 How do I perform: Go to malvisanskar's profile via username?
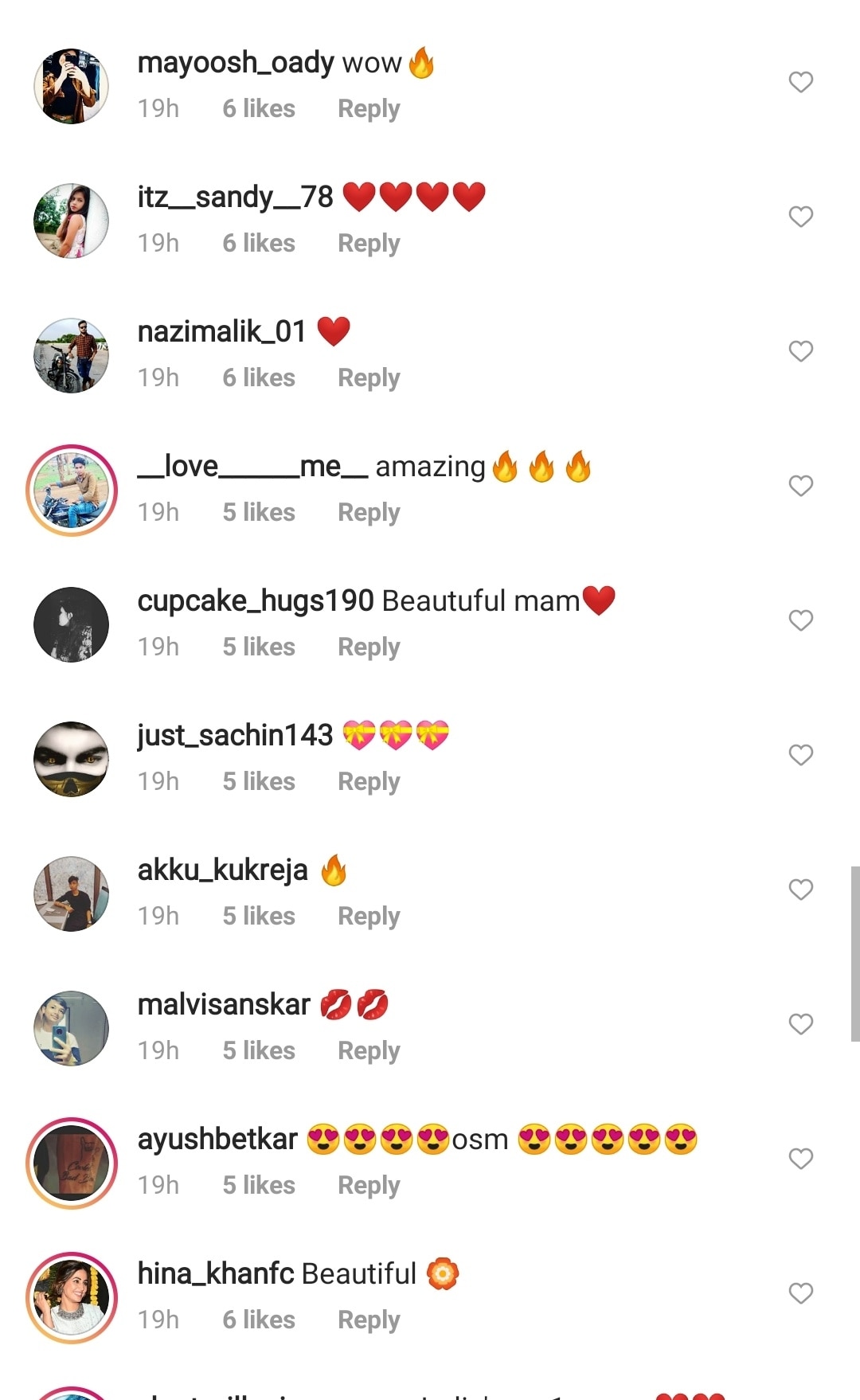224,1005
